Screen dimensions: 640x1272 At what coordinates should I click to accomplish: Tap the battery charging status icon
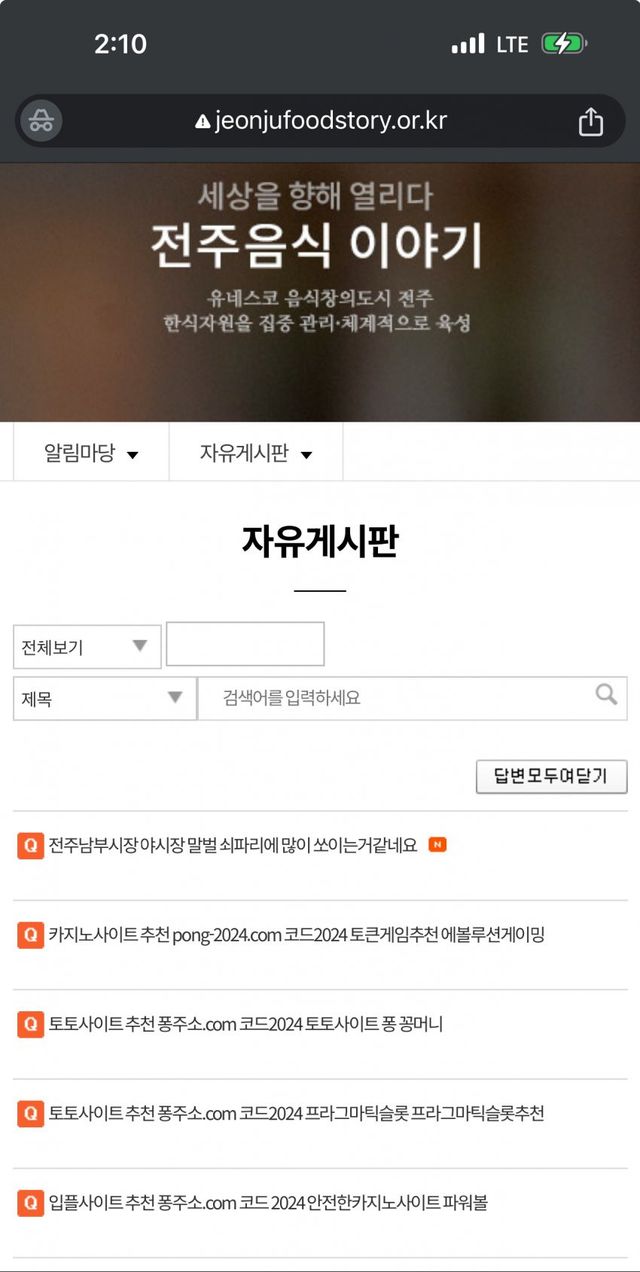point(564,44)
